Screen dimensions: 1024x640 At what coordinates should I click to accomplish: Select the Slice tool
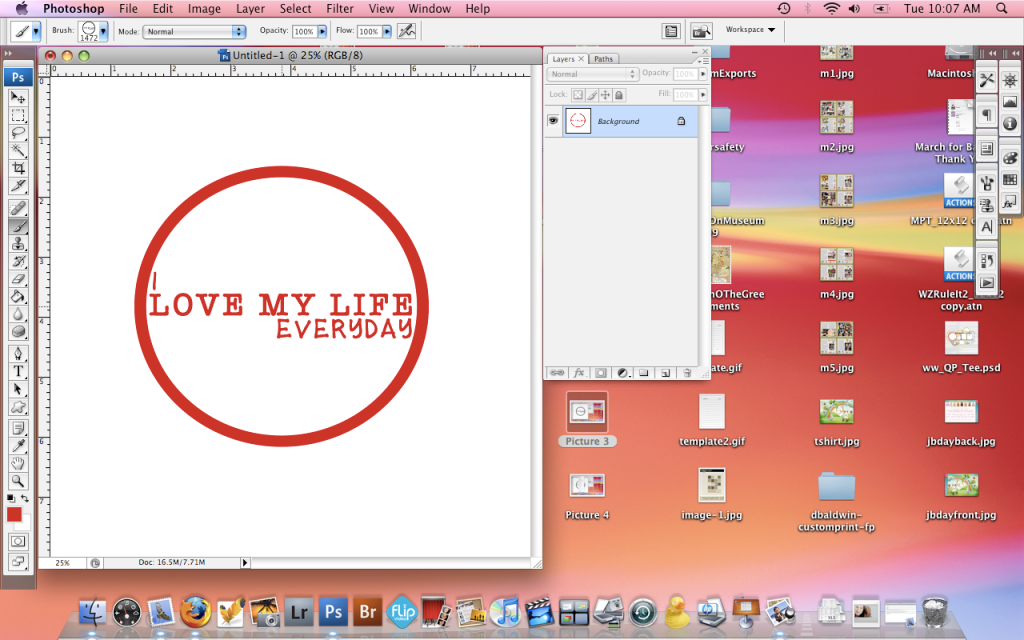[x=18, y=186]
